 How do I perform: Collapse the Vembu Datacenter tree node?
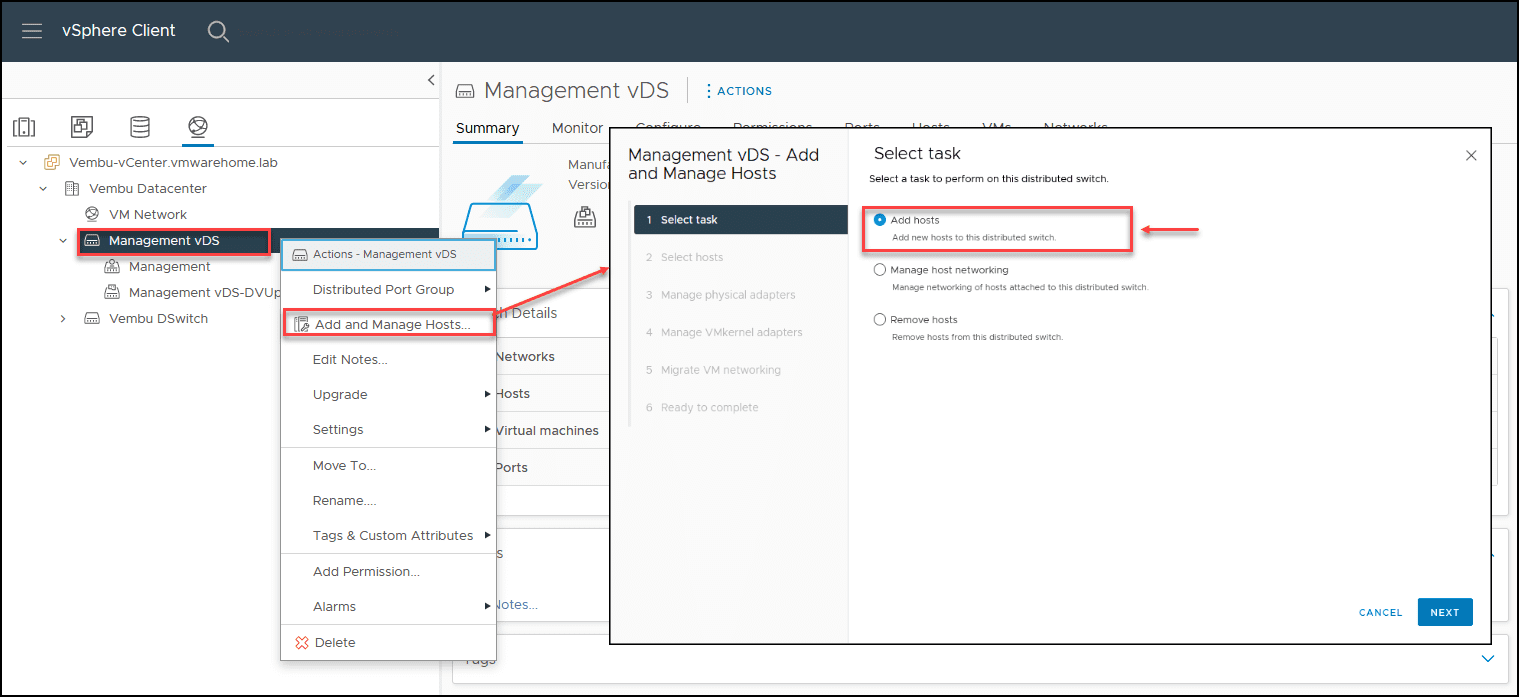pos(43,188)
